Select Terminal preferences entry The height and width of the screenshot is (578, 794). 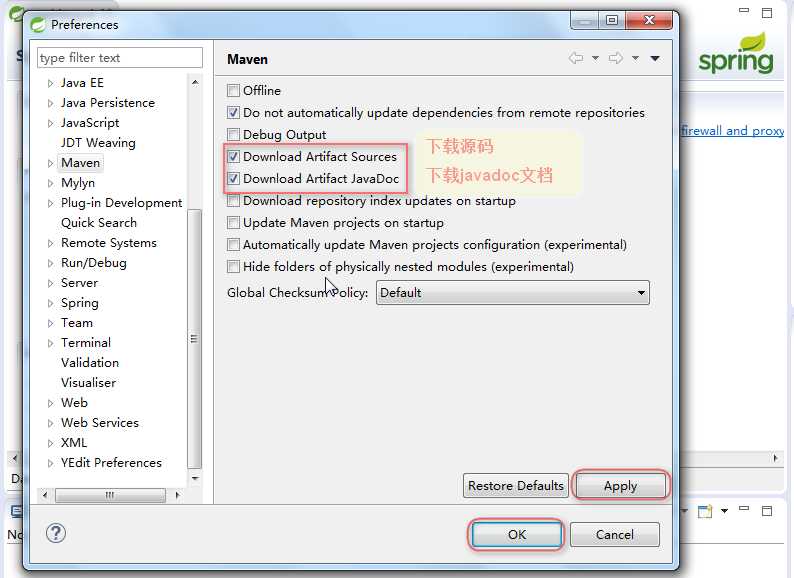(x=86, y=343)
